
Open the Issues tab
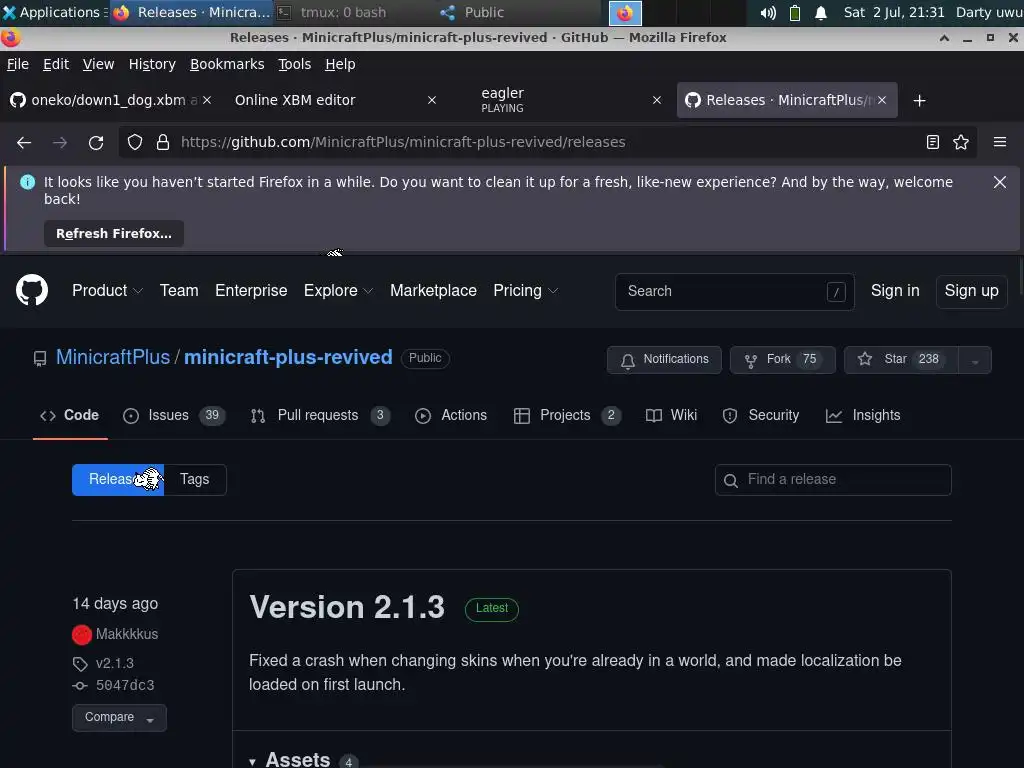(x=174, y=415)
